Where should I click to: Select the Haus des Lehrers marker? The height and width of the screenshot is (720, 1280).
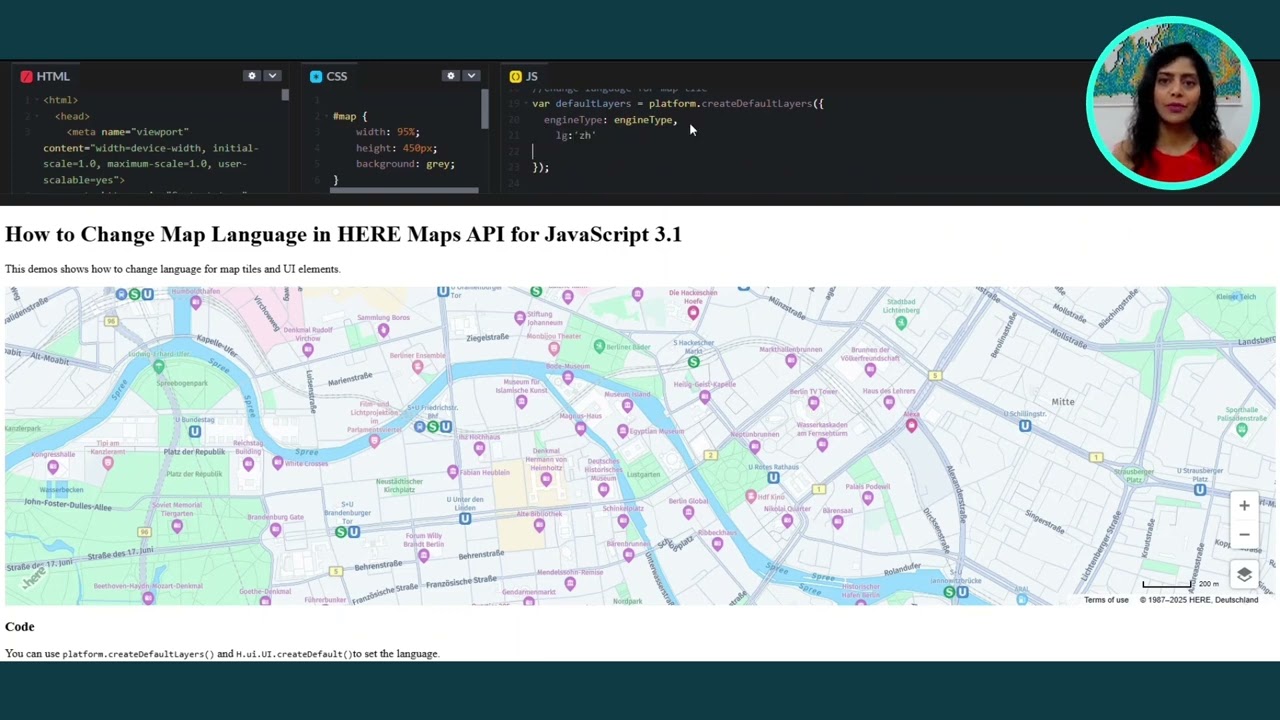pyautogui.click(x=889, y=403)
